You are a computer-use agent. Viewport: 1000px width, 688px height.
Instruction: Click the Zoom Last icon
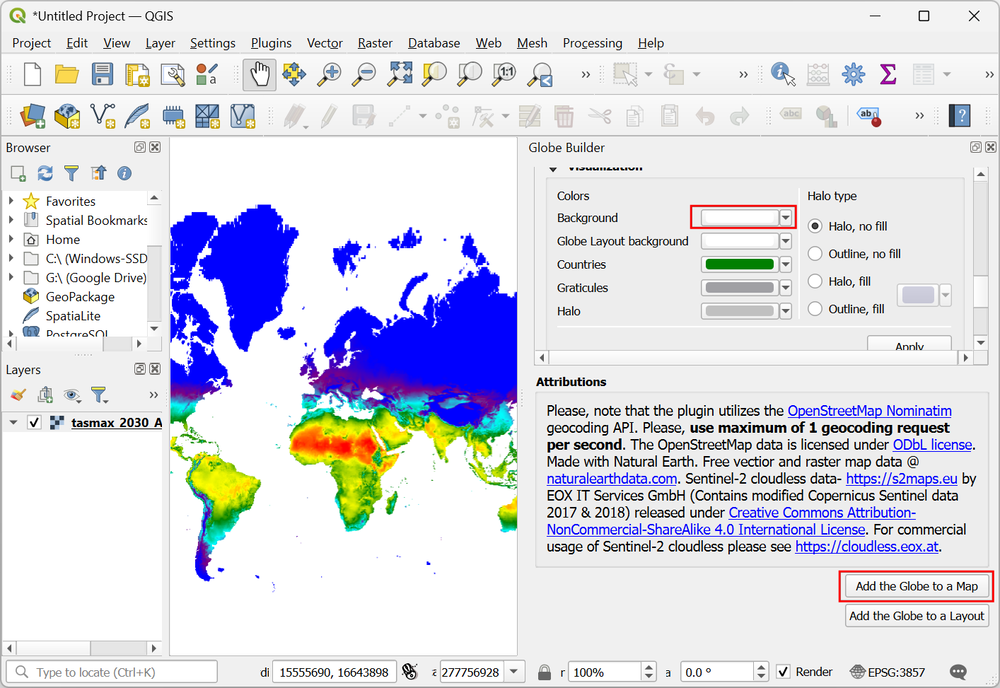coord(540,75)
